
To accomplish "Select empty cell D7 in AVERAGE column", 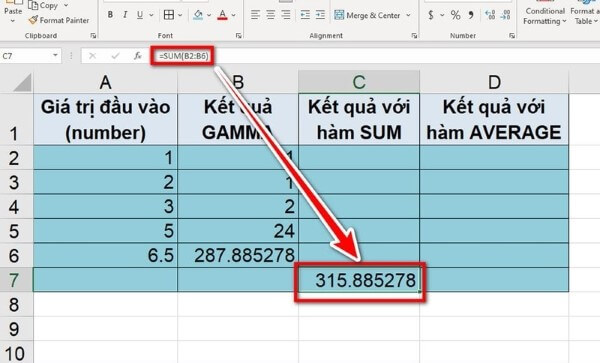I will 494,280.
